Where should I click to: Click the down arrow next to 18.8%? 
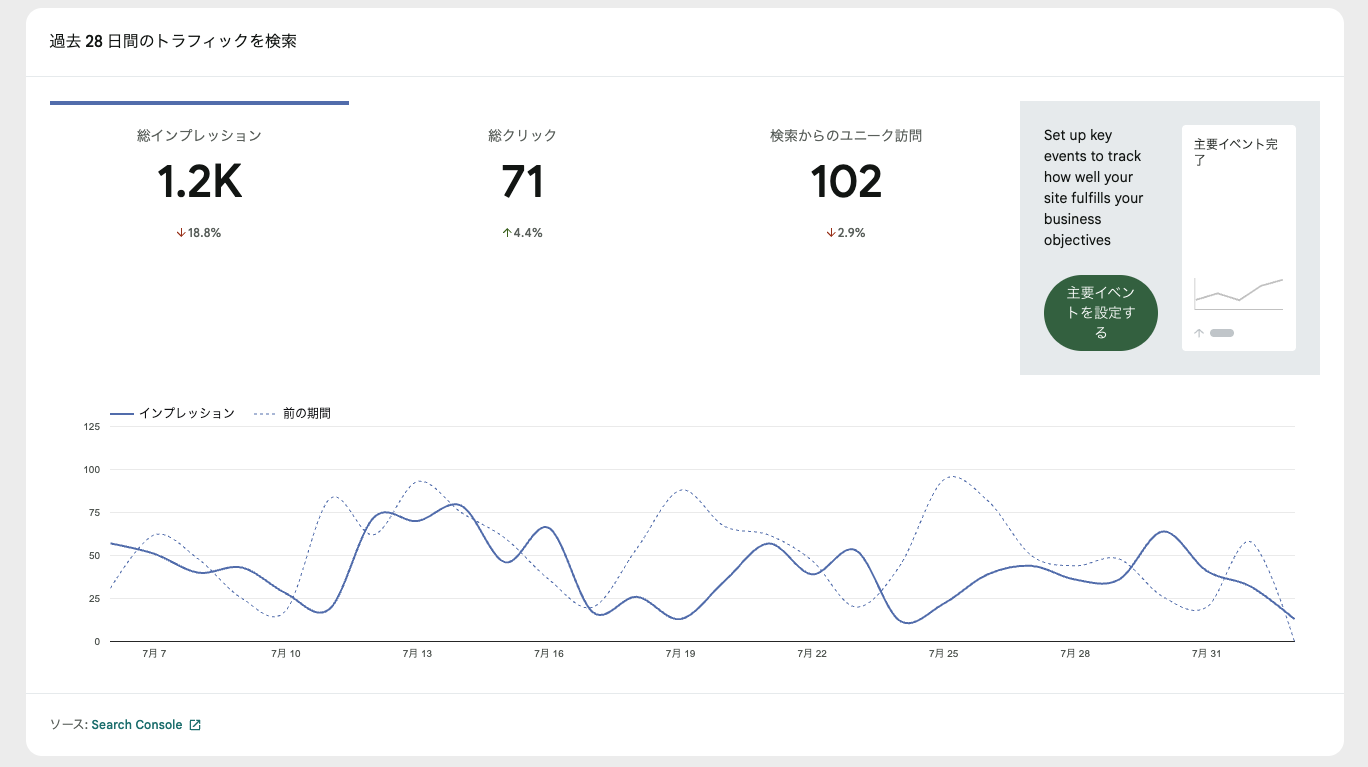click(181, 233)
